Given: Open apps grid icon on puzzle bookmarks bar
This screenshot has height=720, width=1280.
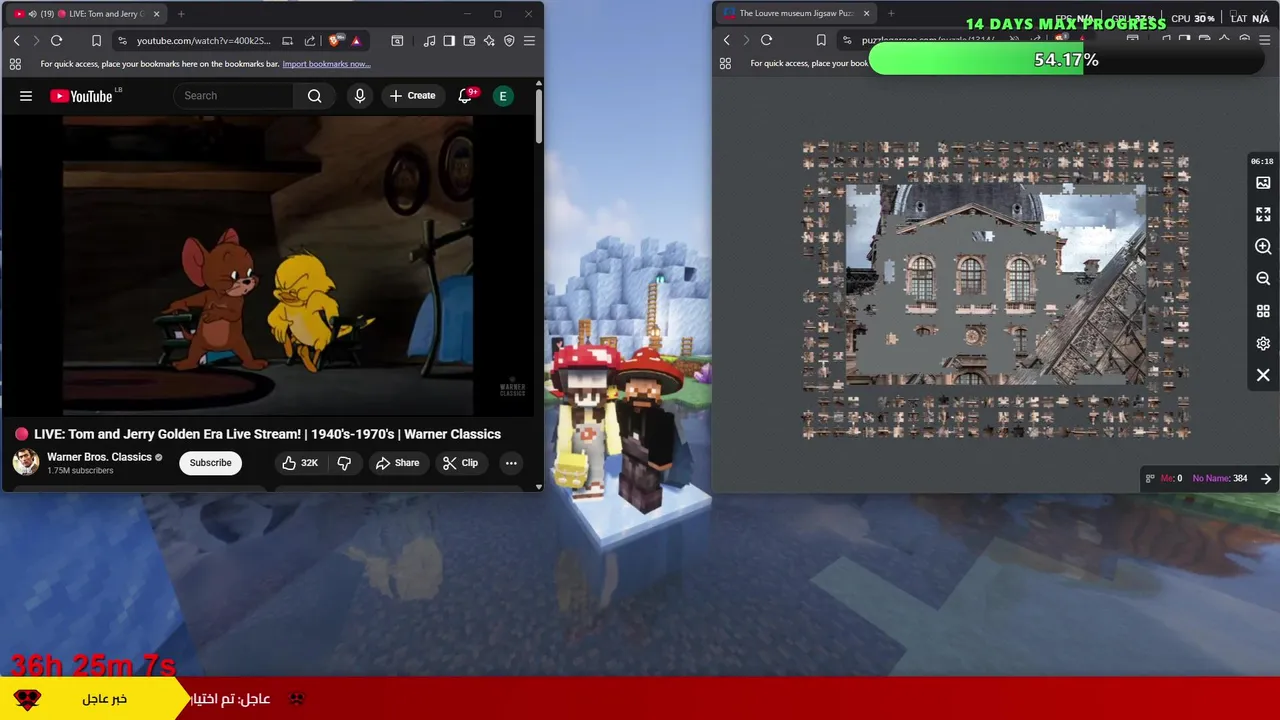Looking at the screenshot, I should coord(725,64).
